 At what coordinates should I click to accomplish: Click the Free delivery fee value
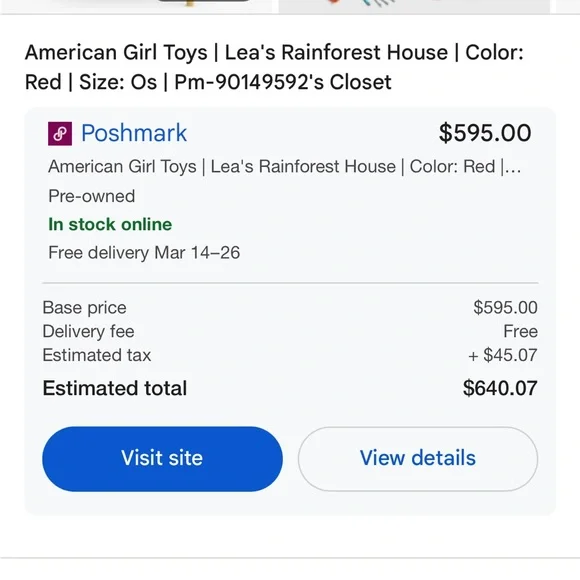(x=520, y=331)
